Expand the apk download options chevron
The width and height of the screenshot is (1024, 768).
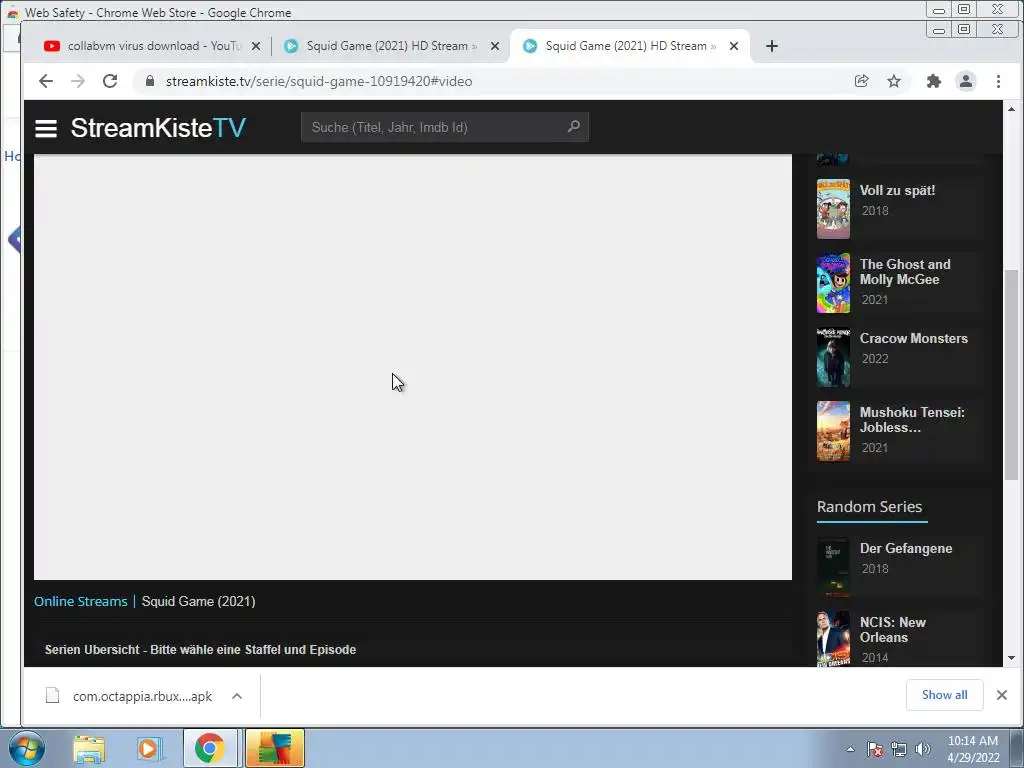point(237,696)
